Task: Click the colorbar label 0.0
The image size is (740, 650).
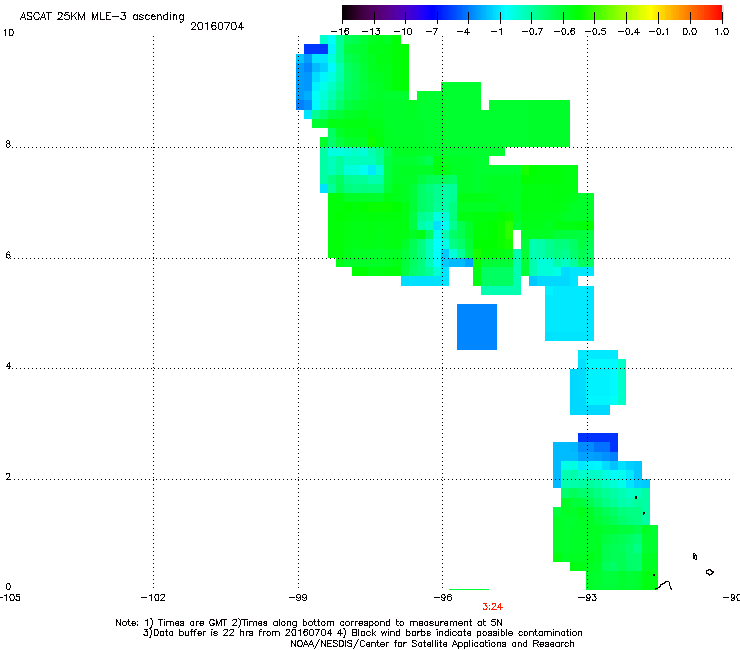Action: click(690, 32)
